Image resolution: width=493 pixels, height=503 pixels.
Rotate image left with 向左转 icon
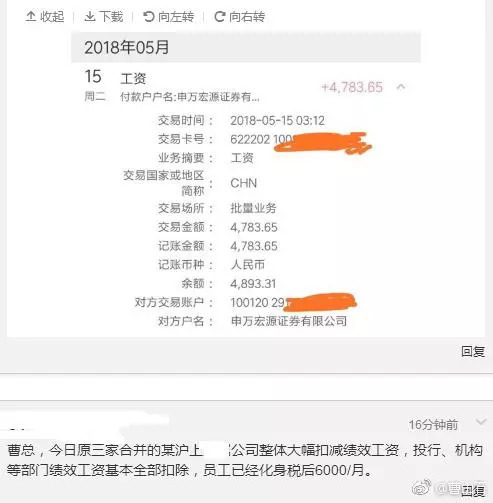coord(148,16)
